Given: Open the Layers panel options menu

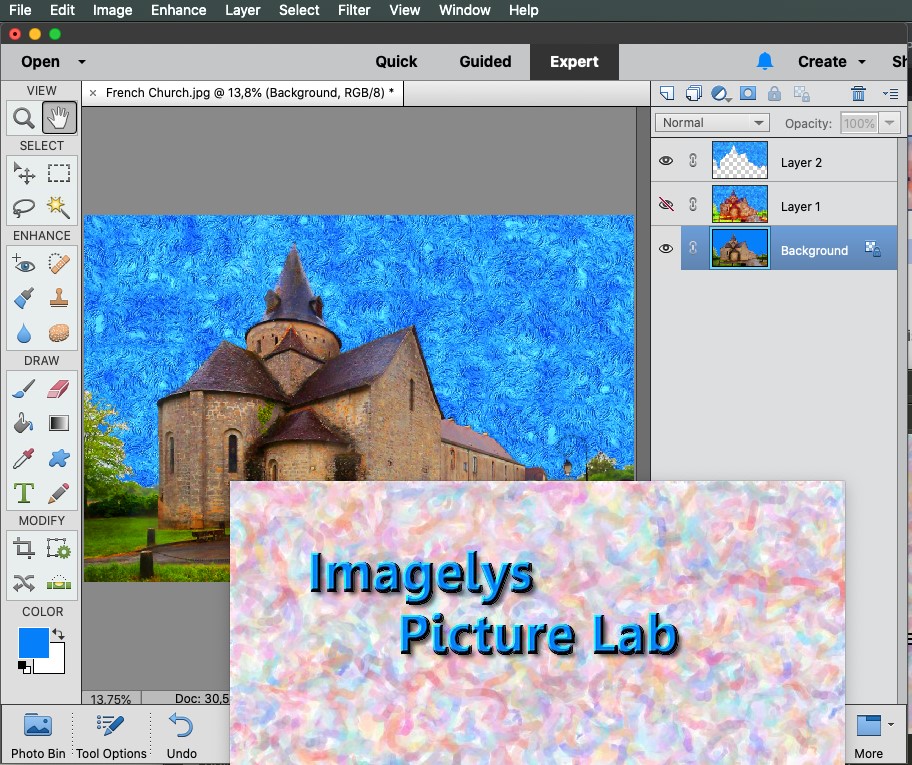Looking at the screenshot, I should click(x=890, y=94).
